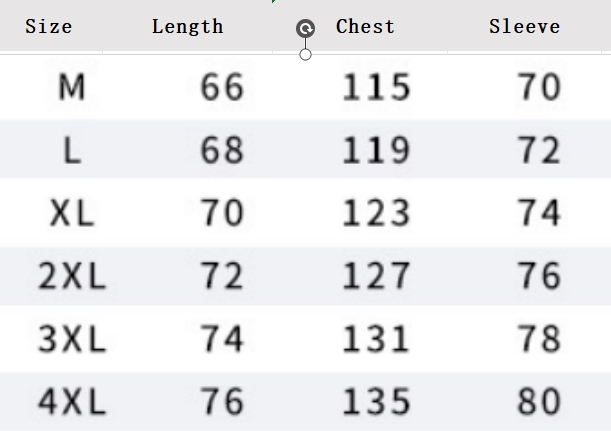Click the rotate handle icon above the table

[306, 28]
